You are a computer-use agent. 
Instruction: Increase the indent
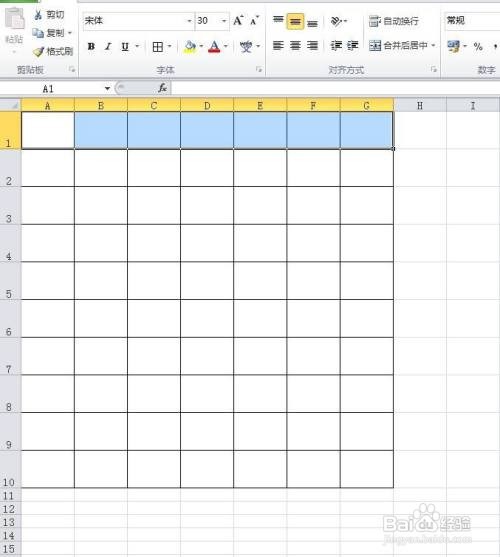353,45
